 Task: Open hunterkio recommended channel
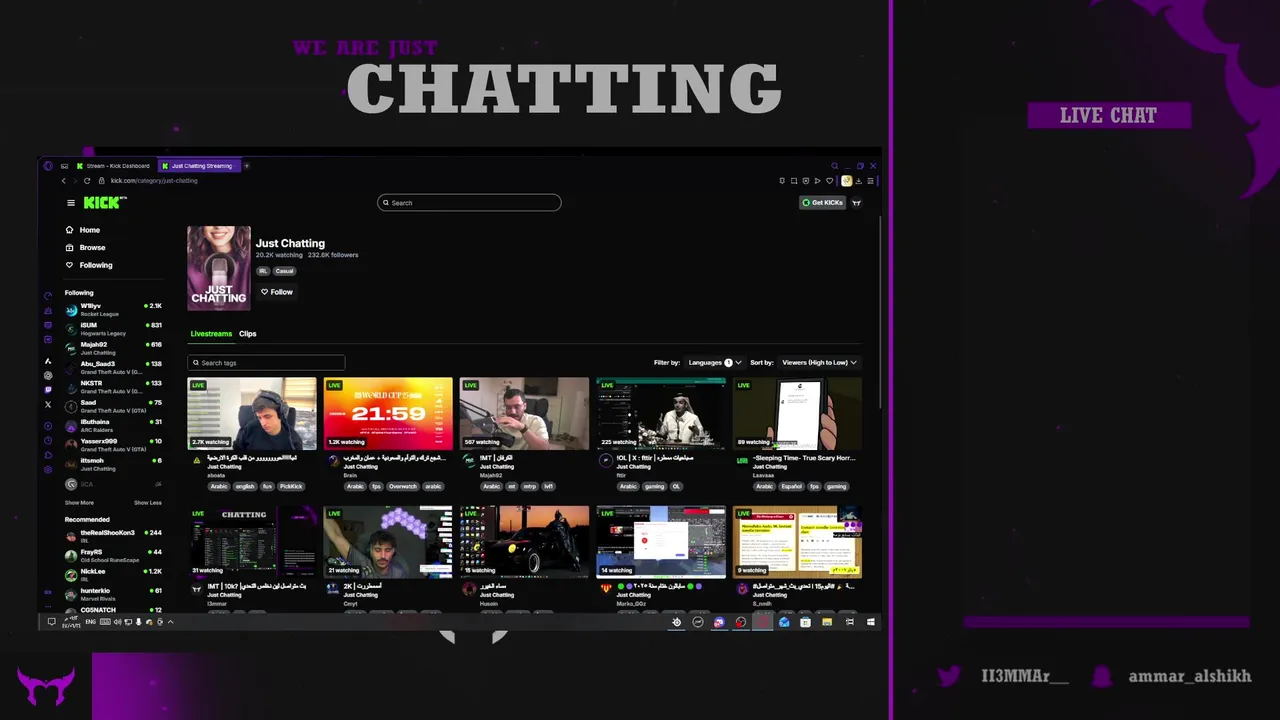tap(113, 594)
